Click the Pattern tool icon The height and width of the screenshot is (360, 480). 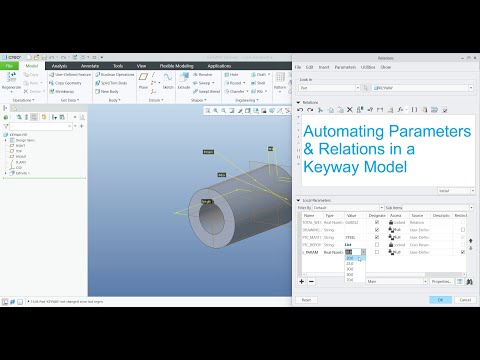pos(280,77)
